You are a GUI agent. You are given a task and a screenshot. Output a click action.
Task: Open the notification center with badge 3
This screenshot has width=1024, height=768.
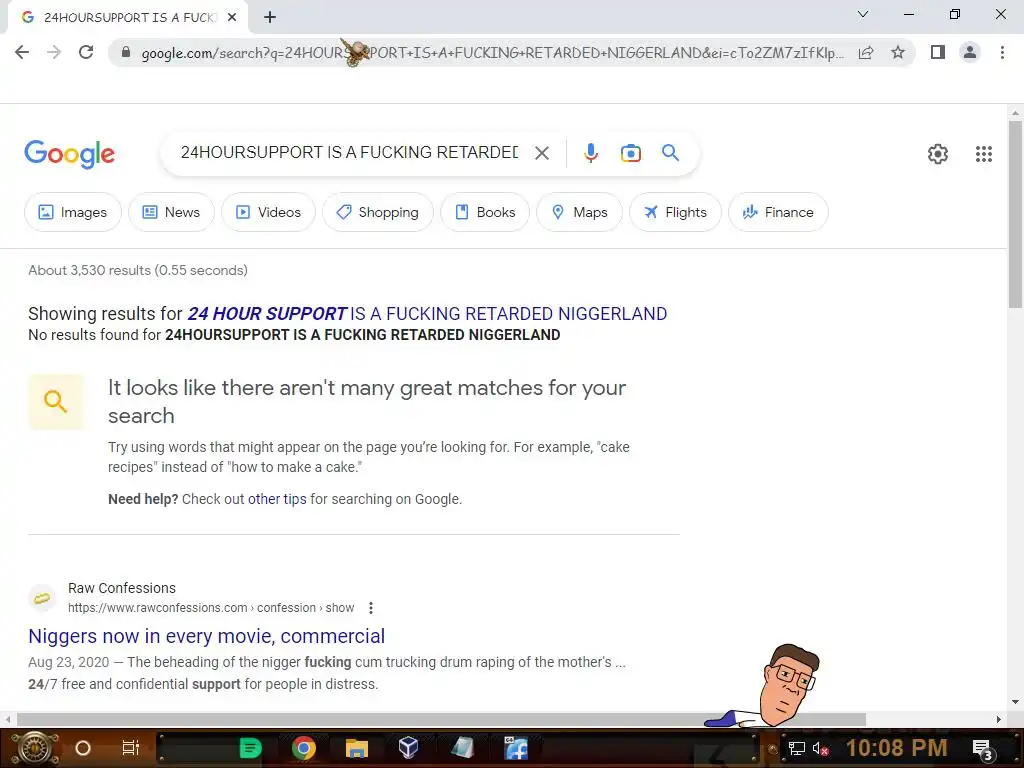[x=982, y=749]
